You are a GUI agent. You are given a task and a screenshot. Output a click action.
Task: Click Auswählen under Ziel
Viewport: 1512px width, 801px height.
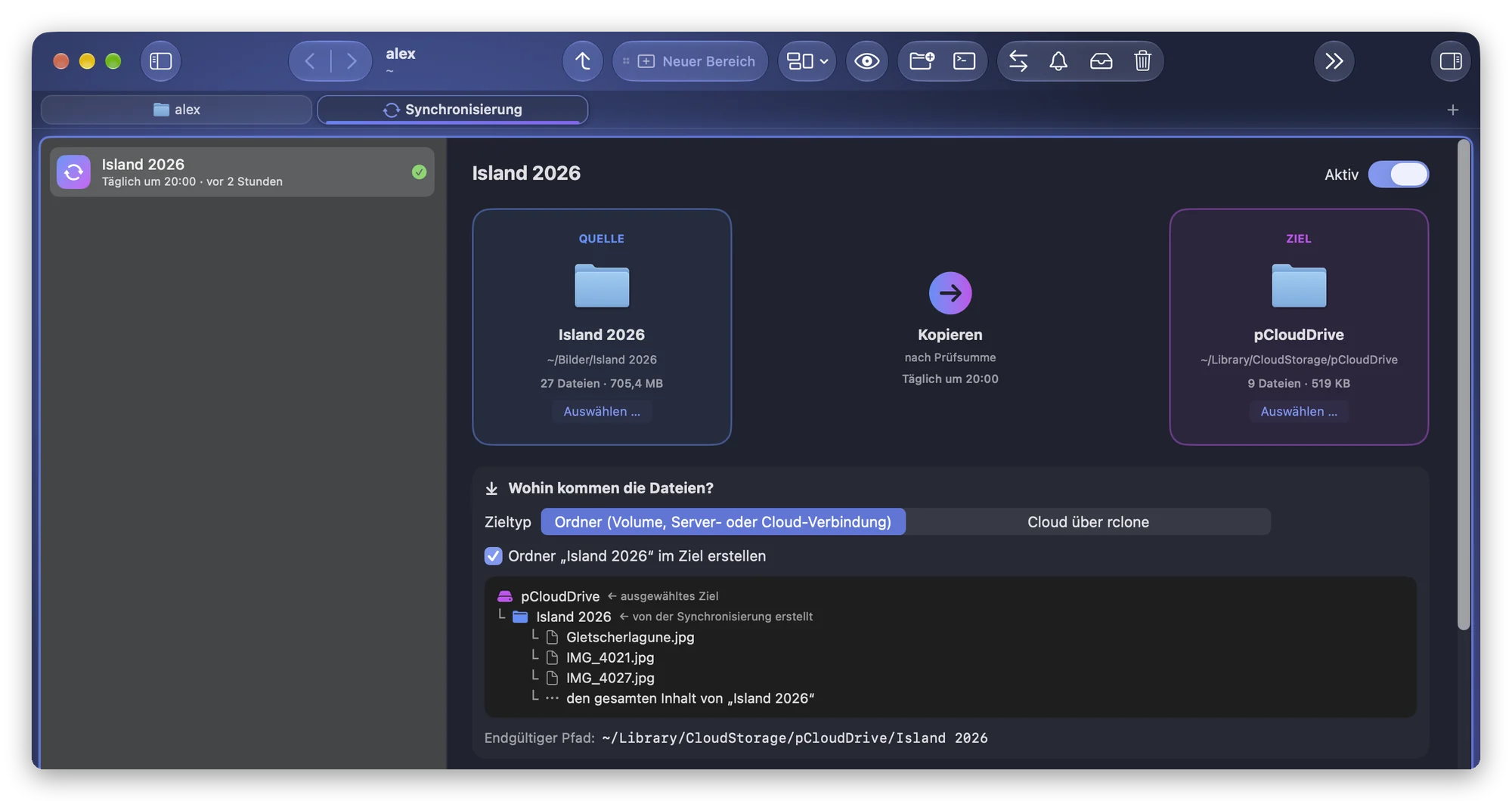click(1299, 411)
